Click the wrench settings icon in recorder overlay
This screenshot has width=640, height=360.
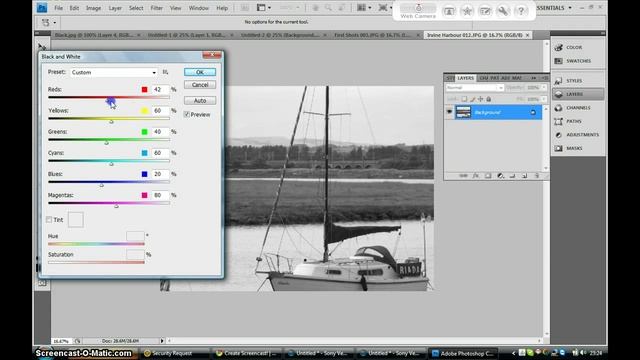pos(503,11)
